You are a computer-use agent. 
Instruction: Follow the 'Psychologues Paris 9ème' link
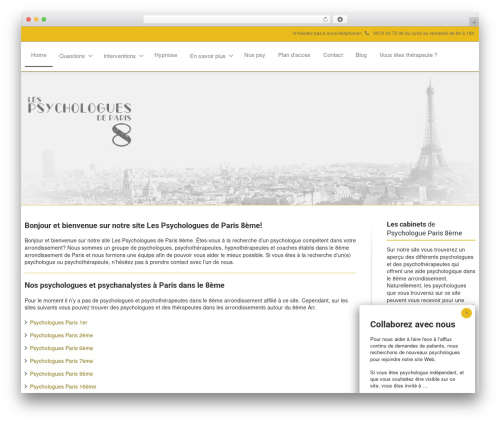pyautogui.click(x=61, y=374)
